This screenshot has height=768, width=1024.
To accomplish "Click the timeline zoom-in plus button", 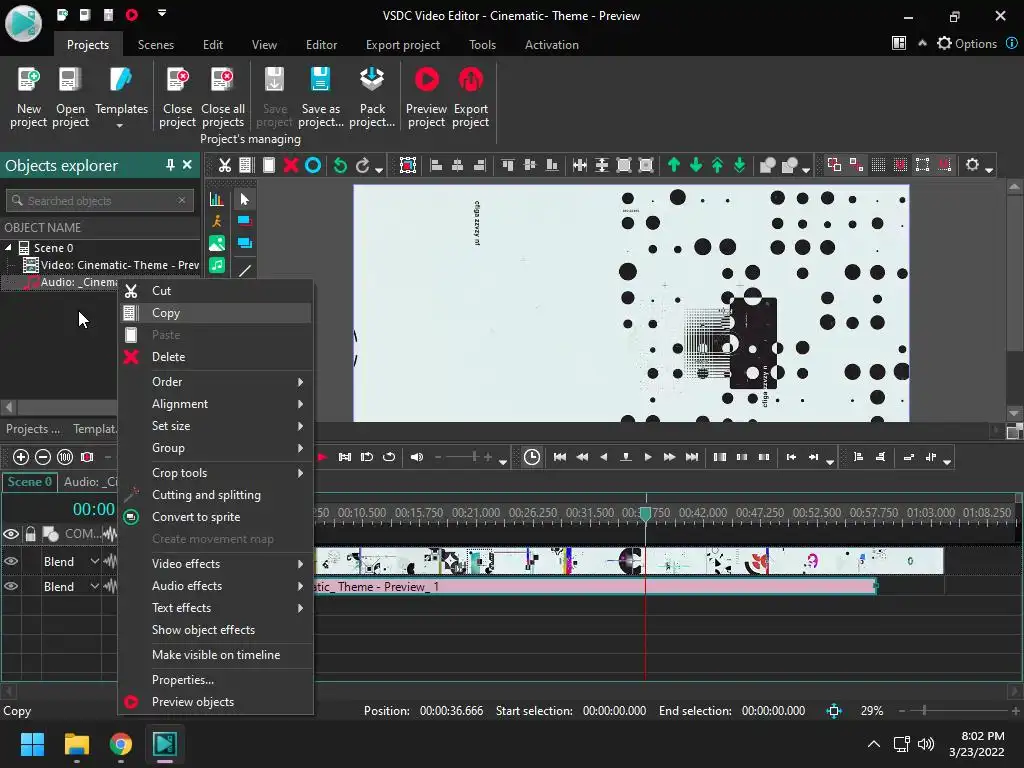I will pyautogui.click(x=20, y=457).
